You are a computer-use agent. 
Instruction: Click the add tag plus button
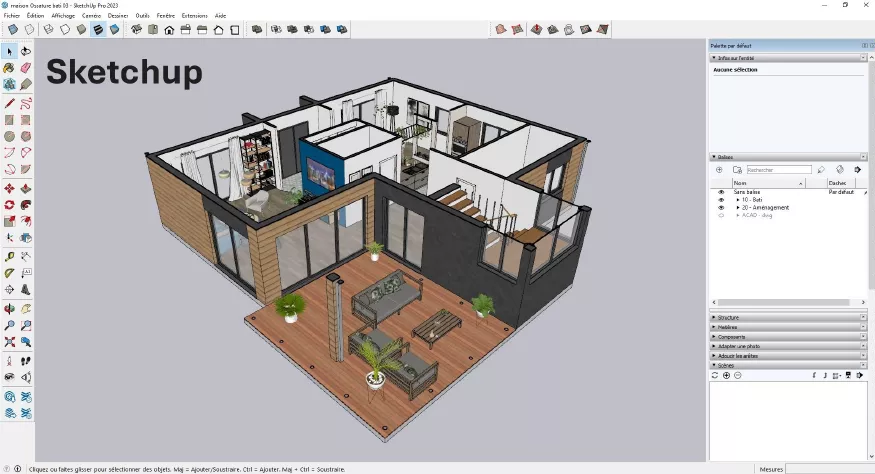[718, 170]
